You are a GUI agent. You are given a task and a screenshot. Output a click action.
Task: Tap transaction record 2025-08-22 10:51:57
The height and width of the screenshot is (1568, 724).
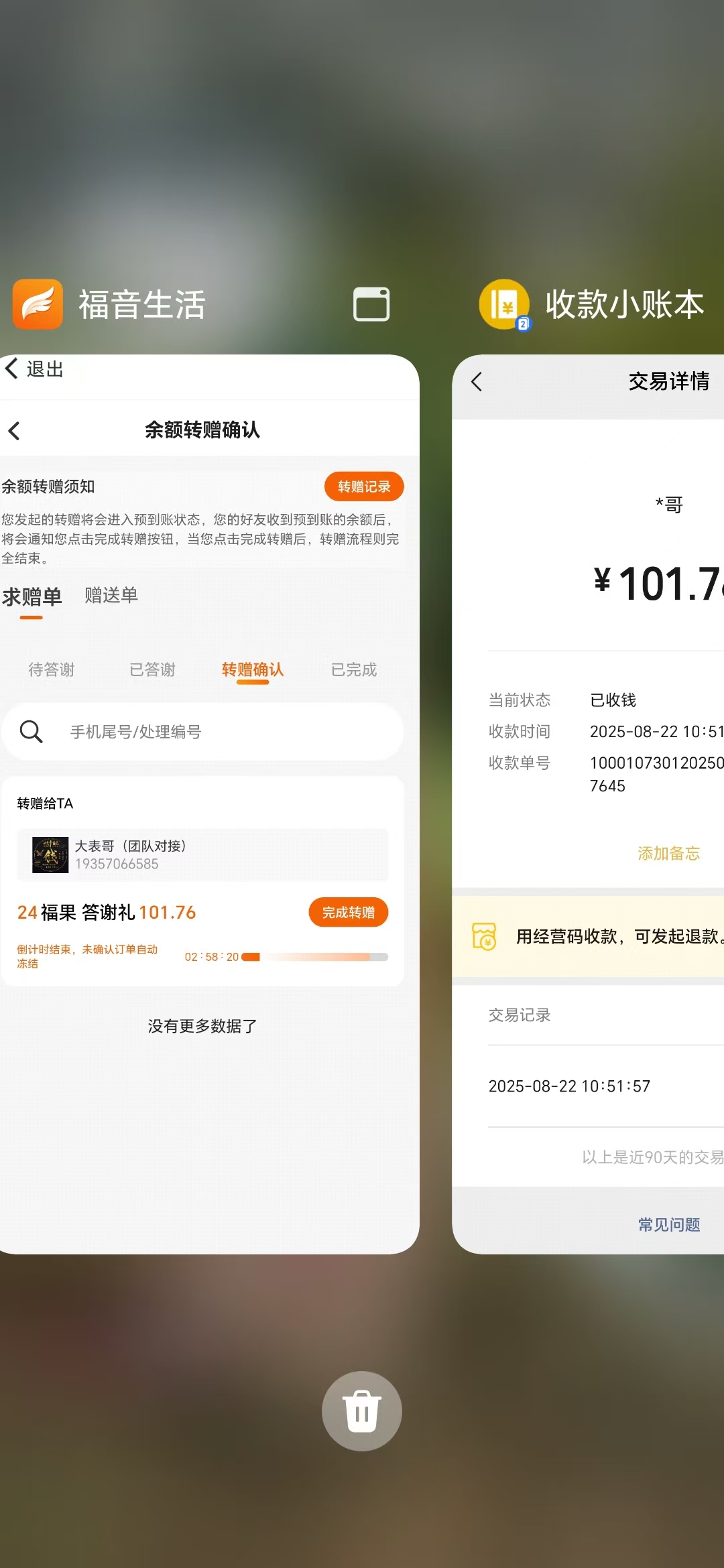pos(569,1086)
